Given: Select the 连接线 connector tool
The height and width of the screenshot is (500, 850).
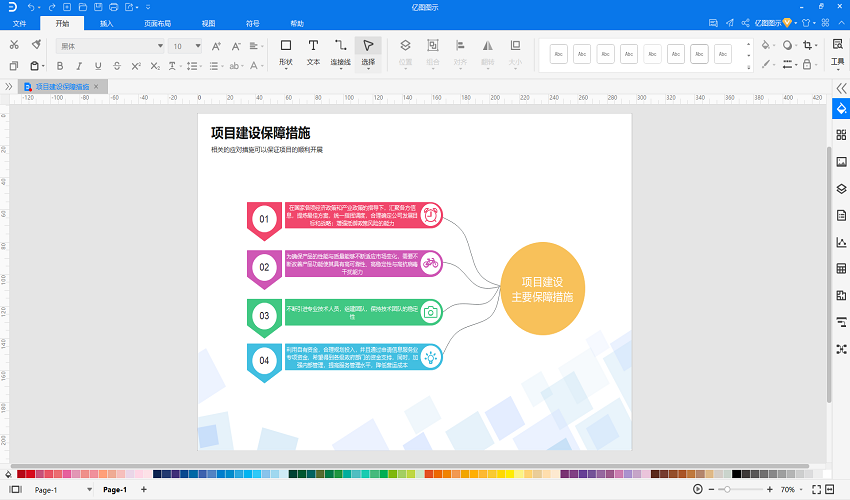Looking at the screenshot, I should (340, 53).
